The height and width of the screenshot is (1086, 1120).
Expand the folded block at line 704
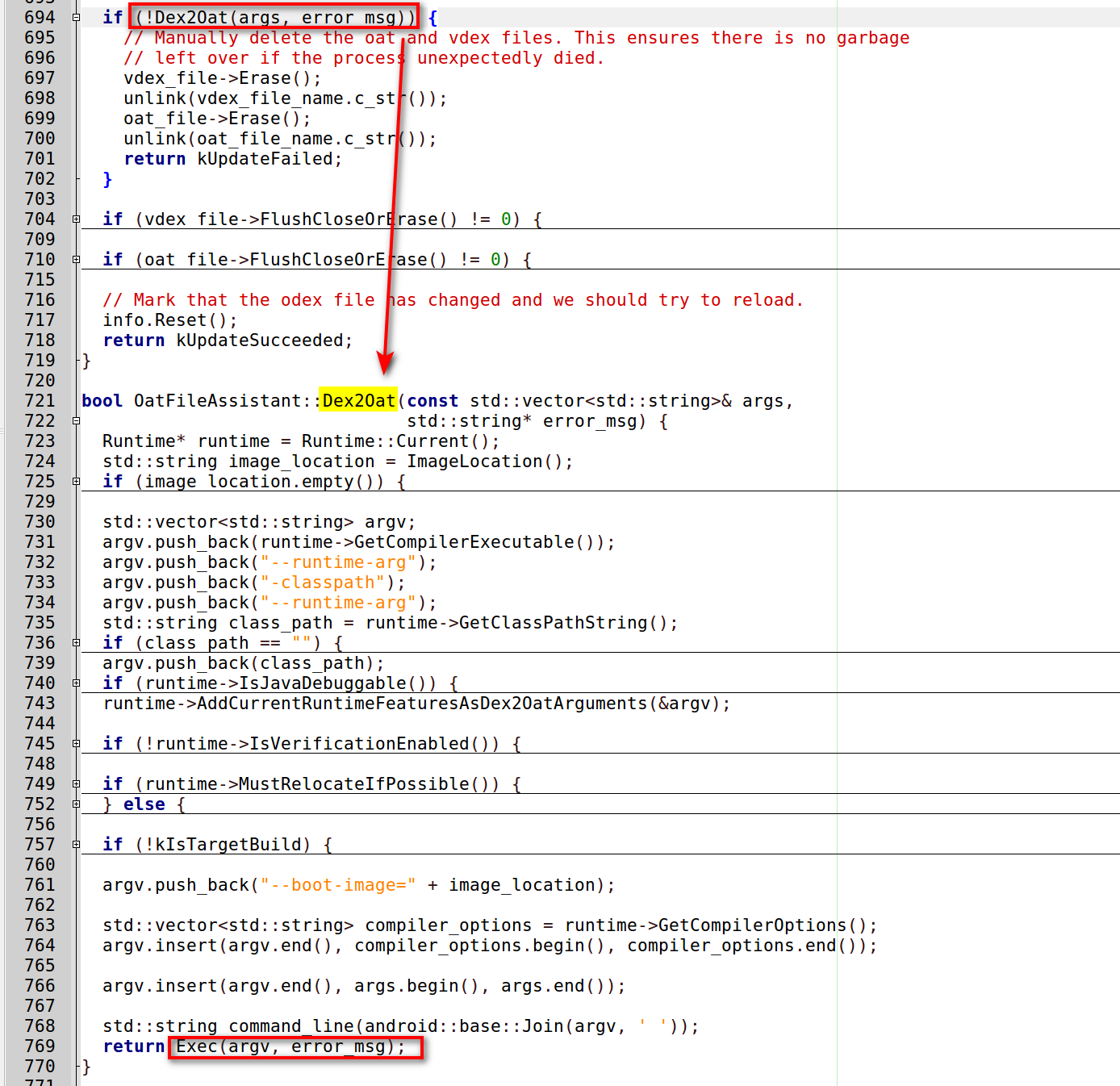pyautogui.click(x=77, y=219)
